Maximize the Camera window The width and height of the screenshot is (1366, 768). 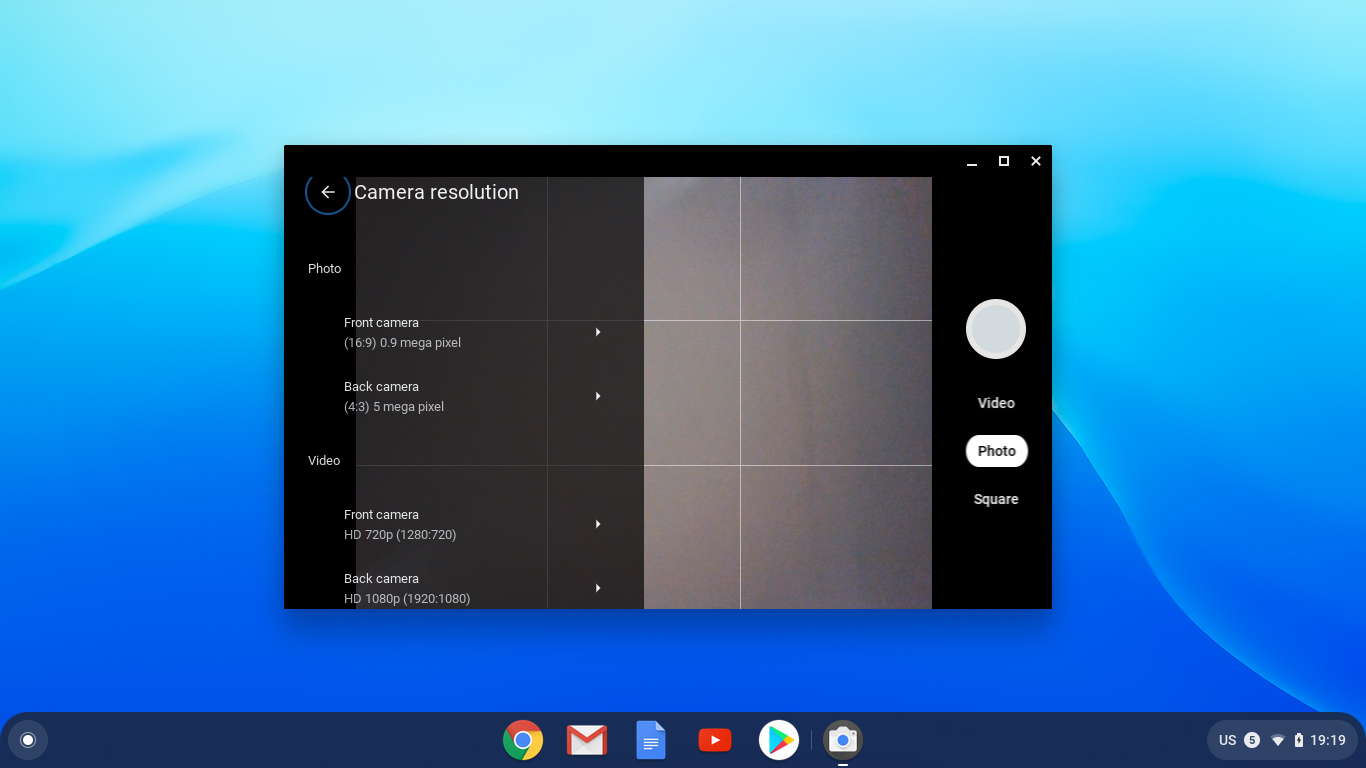(x=1004, y=161)
